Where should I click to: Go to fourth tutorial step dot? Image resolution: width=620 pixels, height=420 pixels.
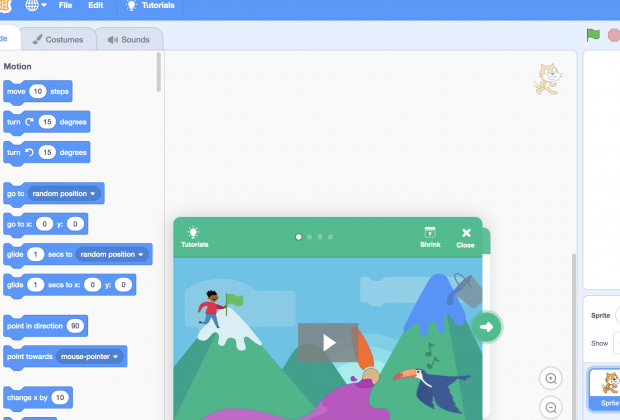[x=331, y=237]
